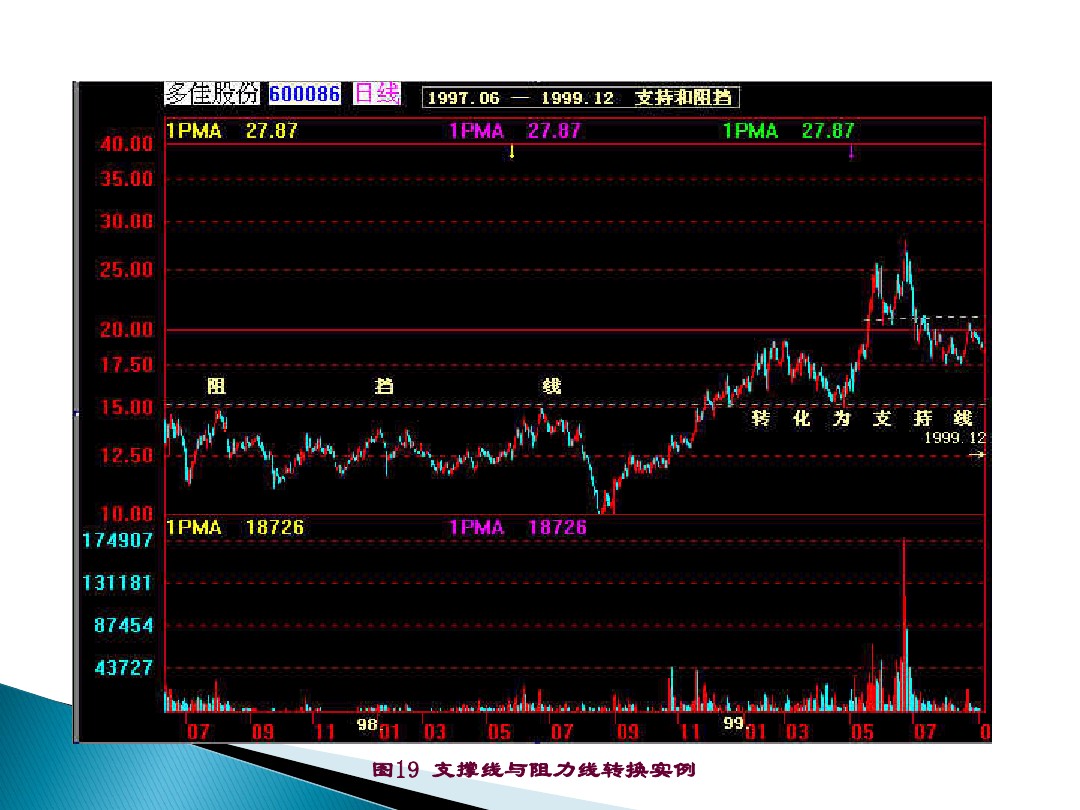Click the 174907 volume axis label
Viewport: 1080px width, 810px height.
point(117,541)
